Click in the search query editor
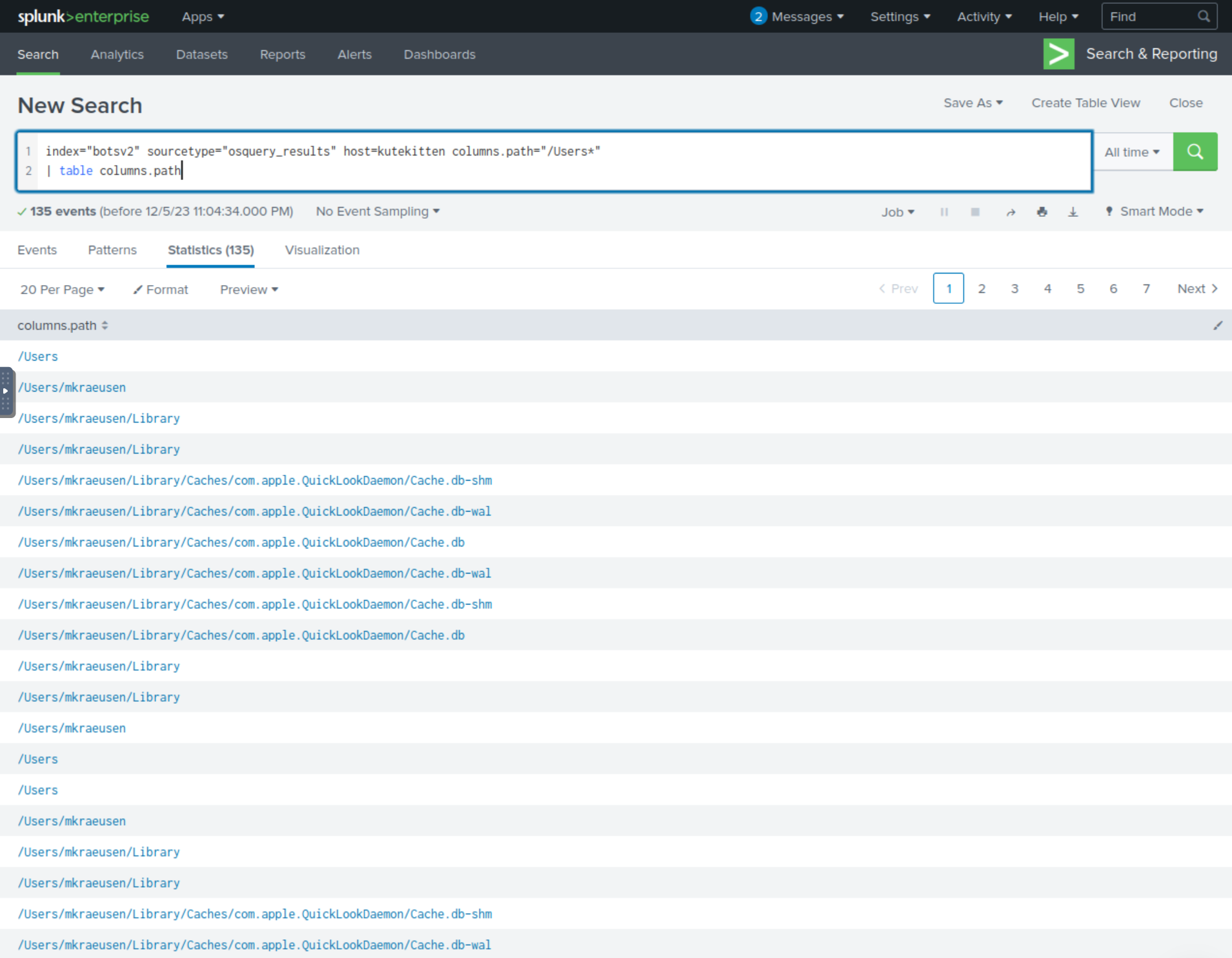 pos(554,161)
